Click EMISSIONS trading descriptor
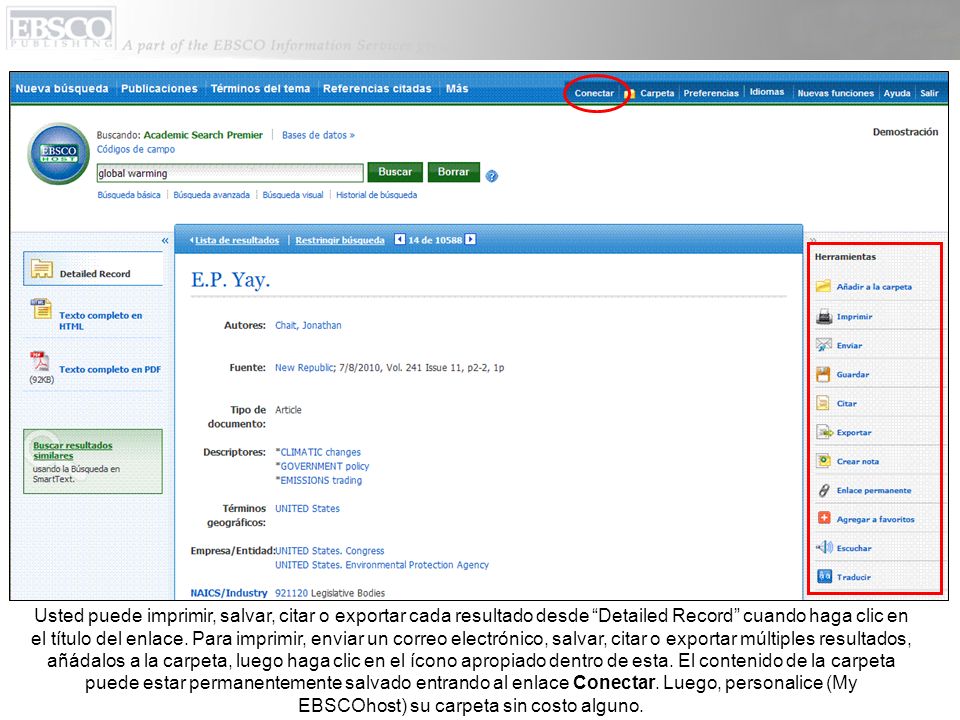Image resolution: width=960 pixels, height=720 pixels. pyautogui.click(x=321, y=480)
